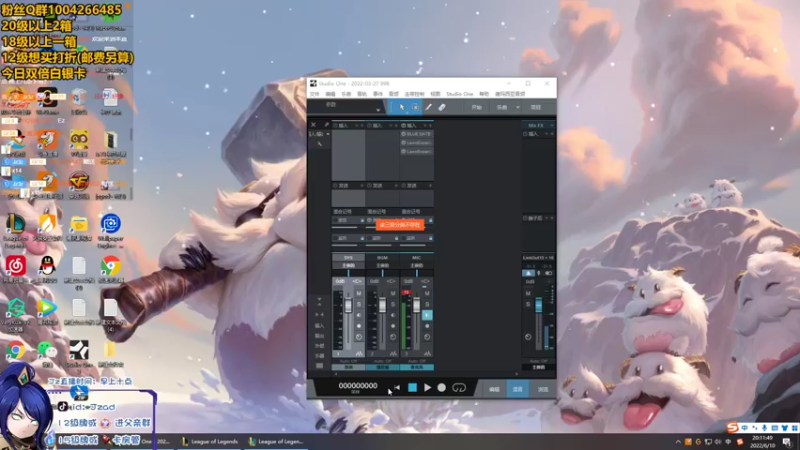Click the MIC channel automation clock icon

pos(427,337)
